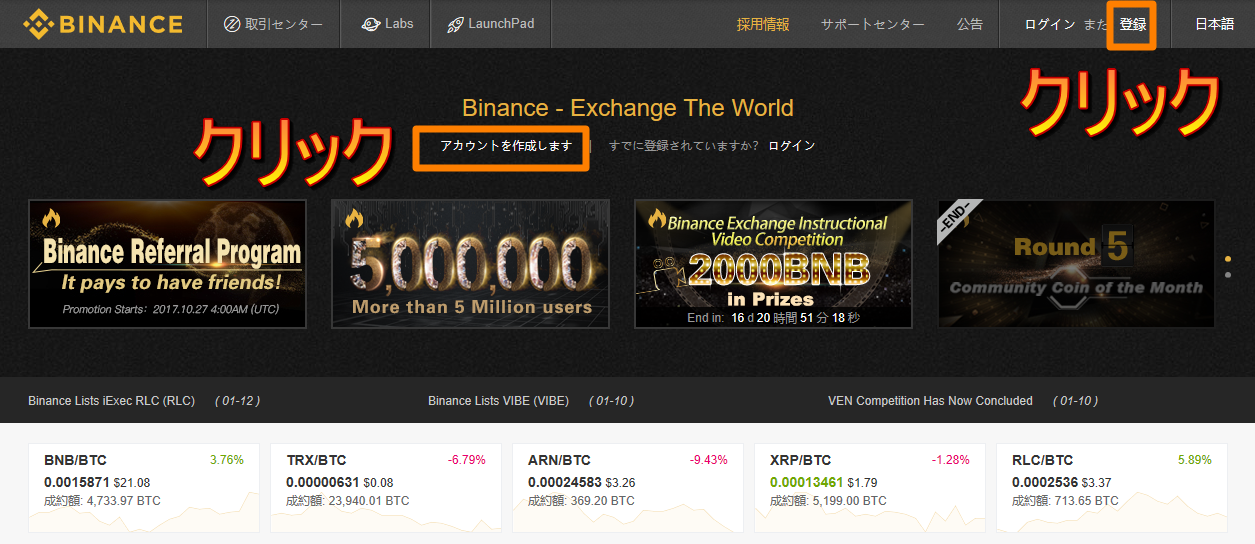The width and height of the screenshot is (1255, 544).
Task: Open VEN Competition Has Now Concluded
Action: pyautogui.click(x=930, y=401)
